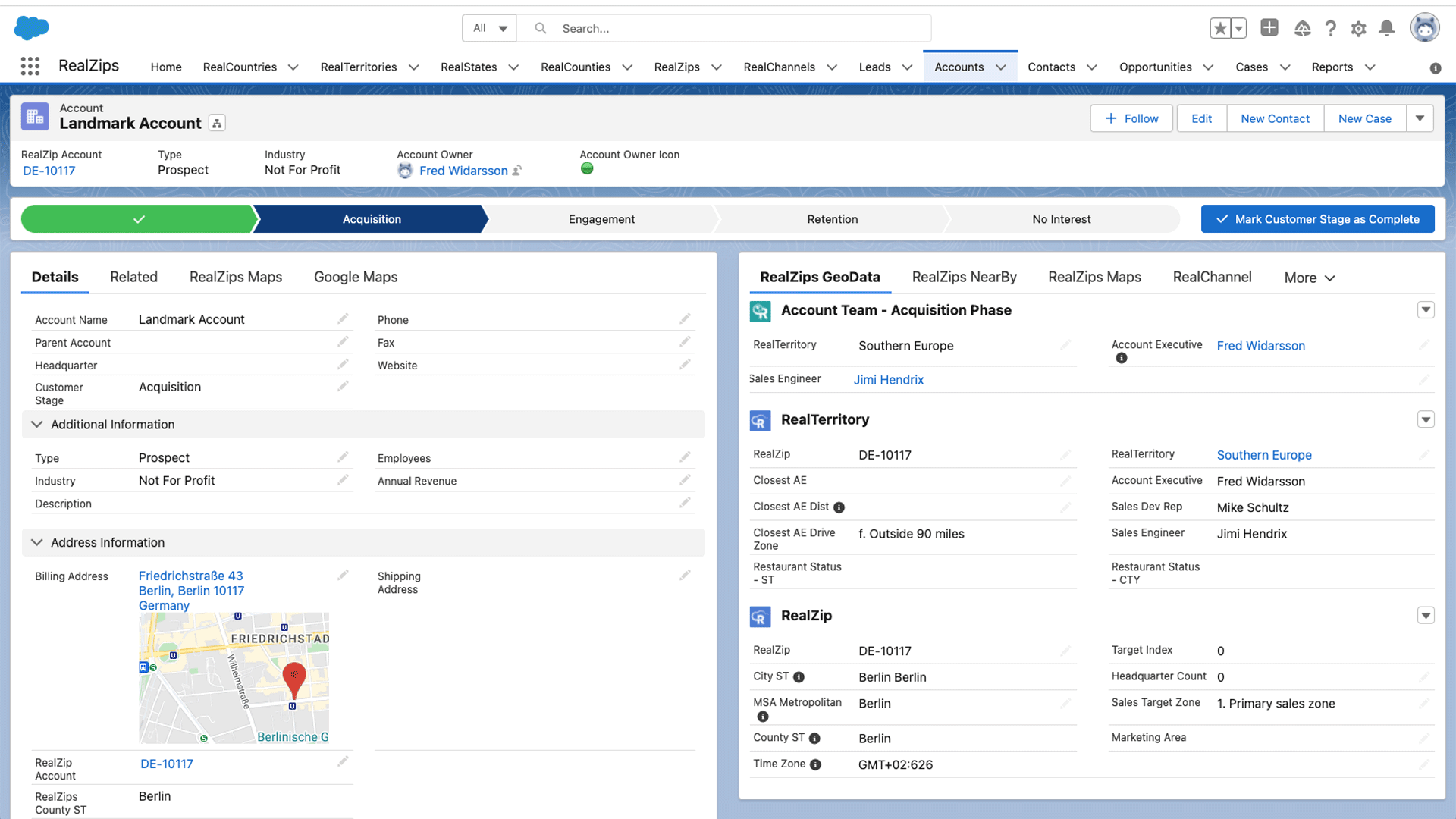Click the Closest AE Dist info icon

click(839, 507)
